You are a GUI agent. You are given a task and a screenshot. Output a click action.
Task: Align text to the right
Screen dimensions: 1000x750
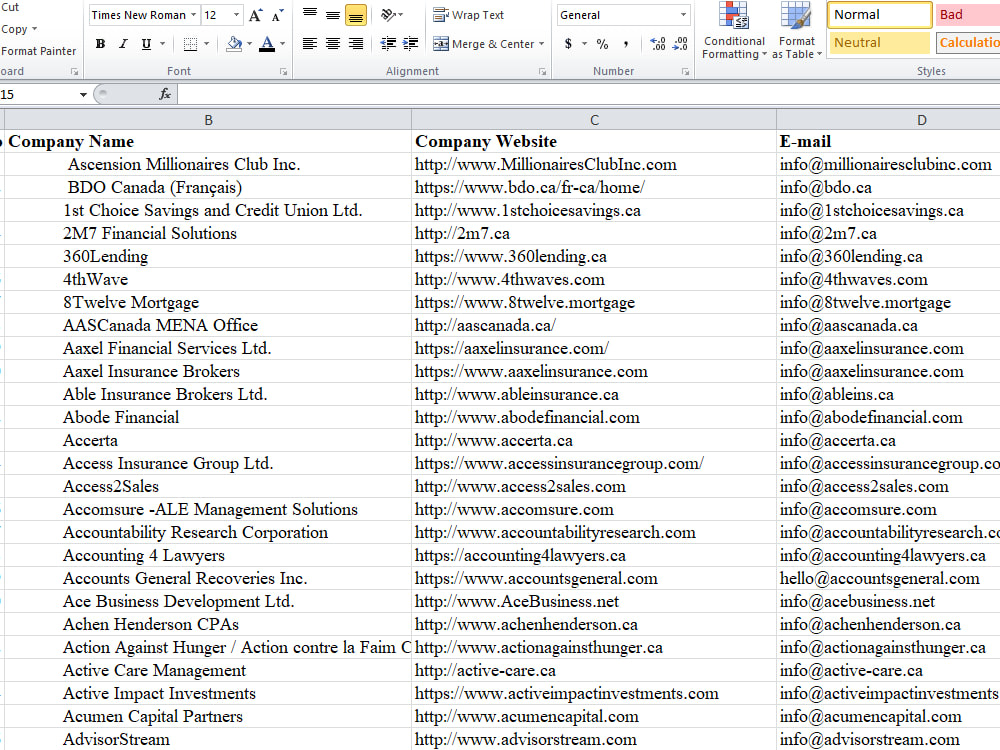[x=356, y=43]
